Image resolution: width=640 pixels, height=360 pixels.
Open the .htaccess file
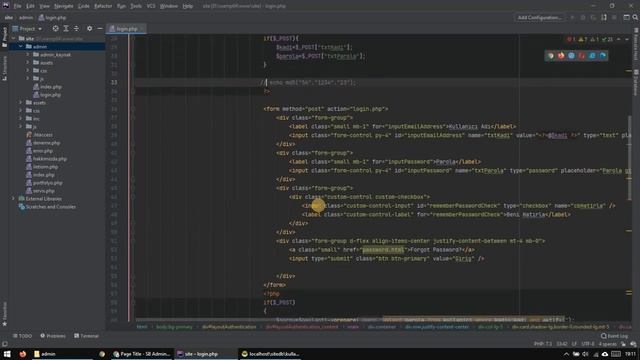(x=40, y=135)
